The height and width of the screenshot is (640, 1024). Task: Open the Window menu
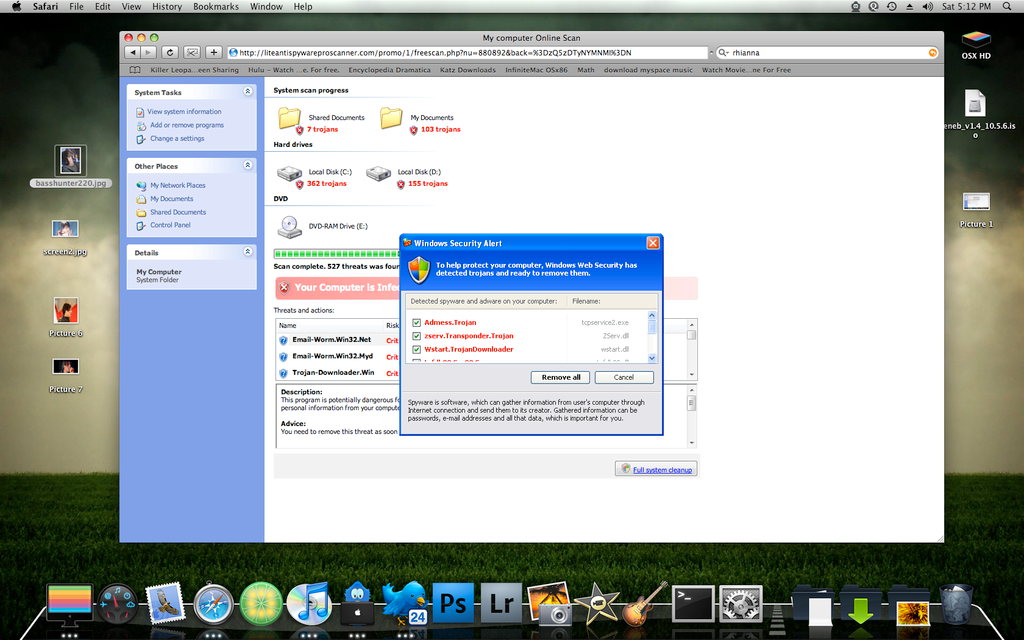[266, 7]
